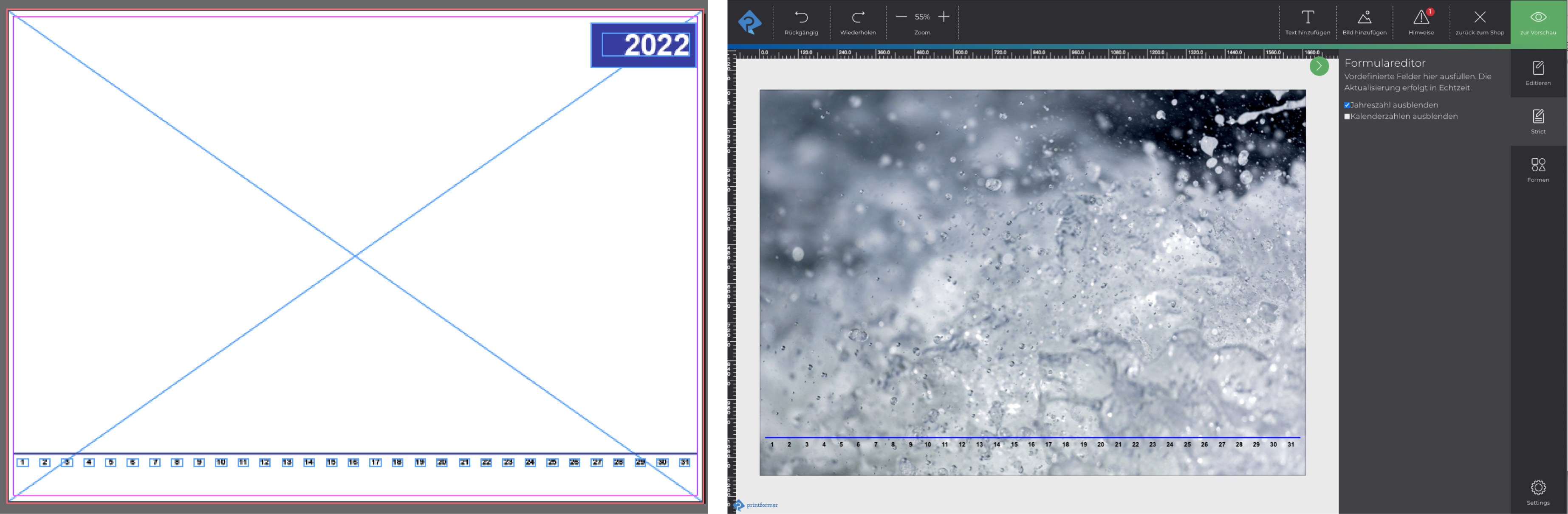Click the printformer home logo icon

pyautogui.click(x=749, y=22)
